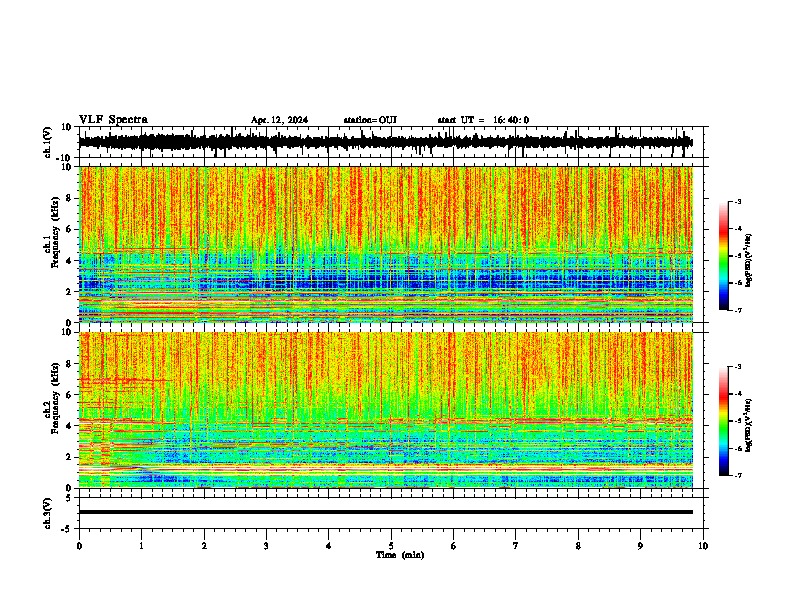This screenshot has height=612, width=792.
Task: Click the "-5" tick on the ch.3(V) axis
Action: [x=67, y=529]
